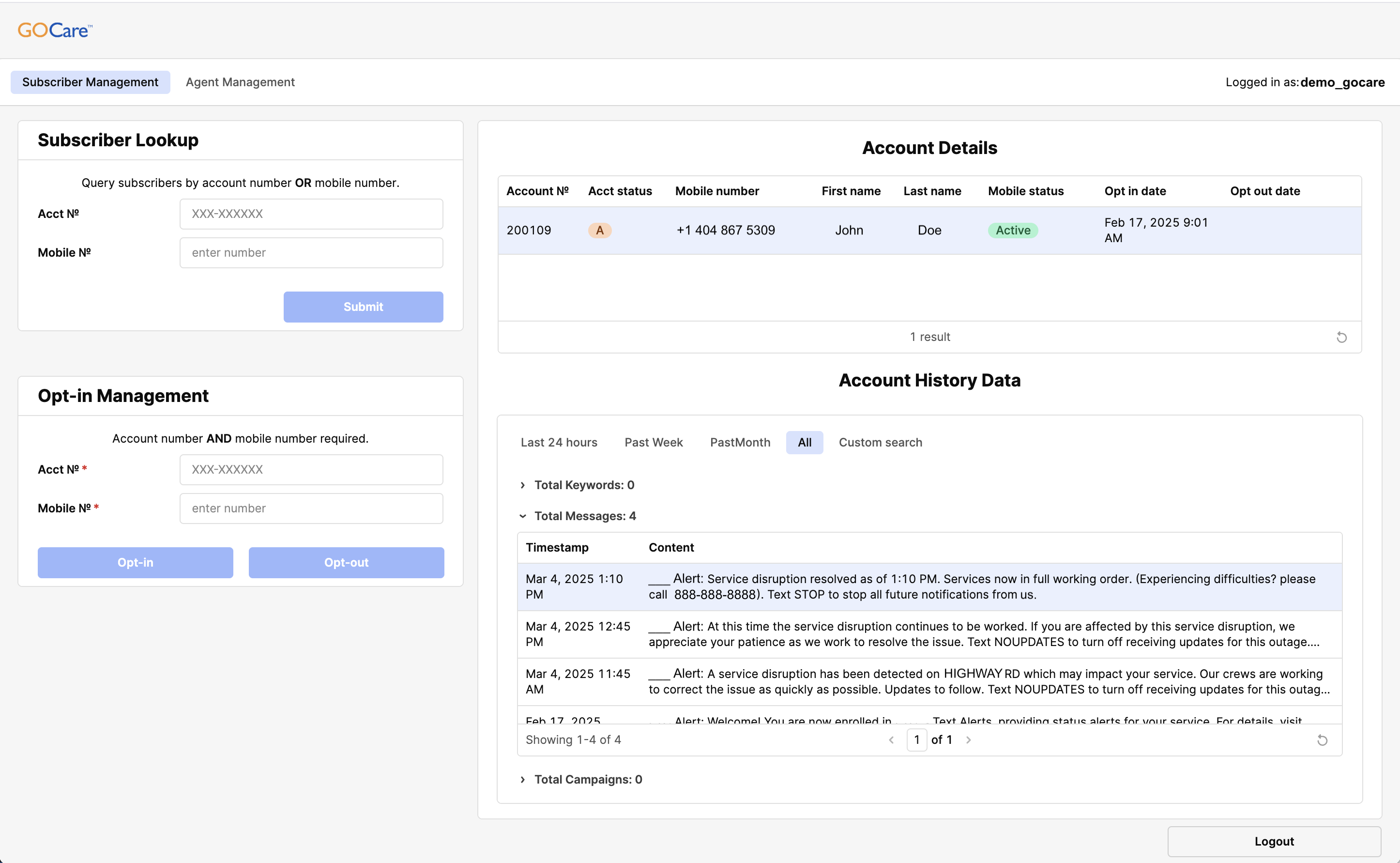Focus Opt-in Management Mobile № field
1400x863 pixels.
click(311, 509)
